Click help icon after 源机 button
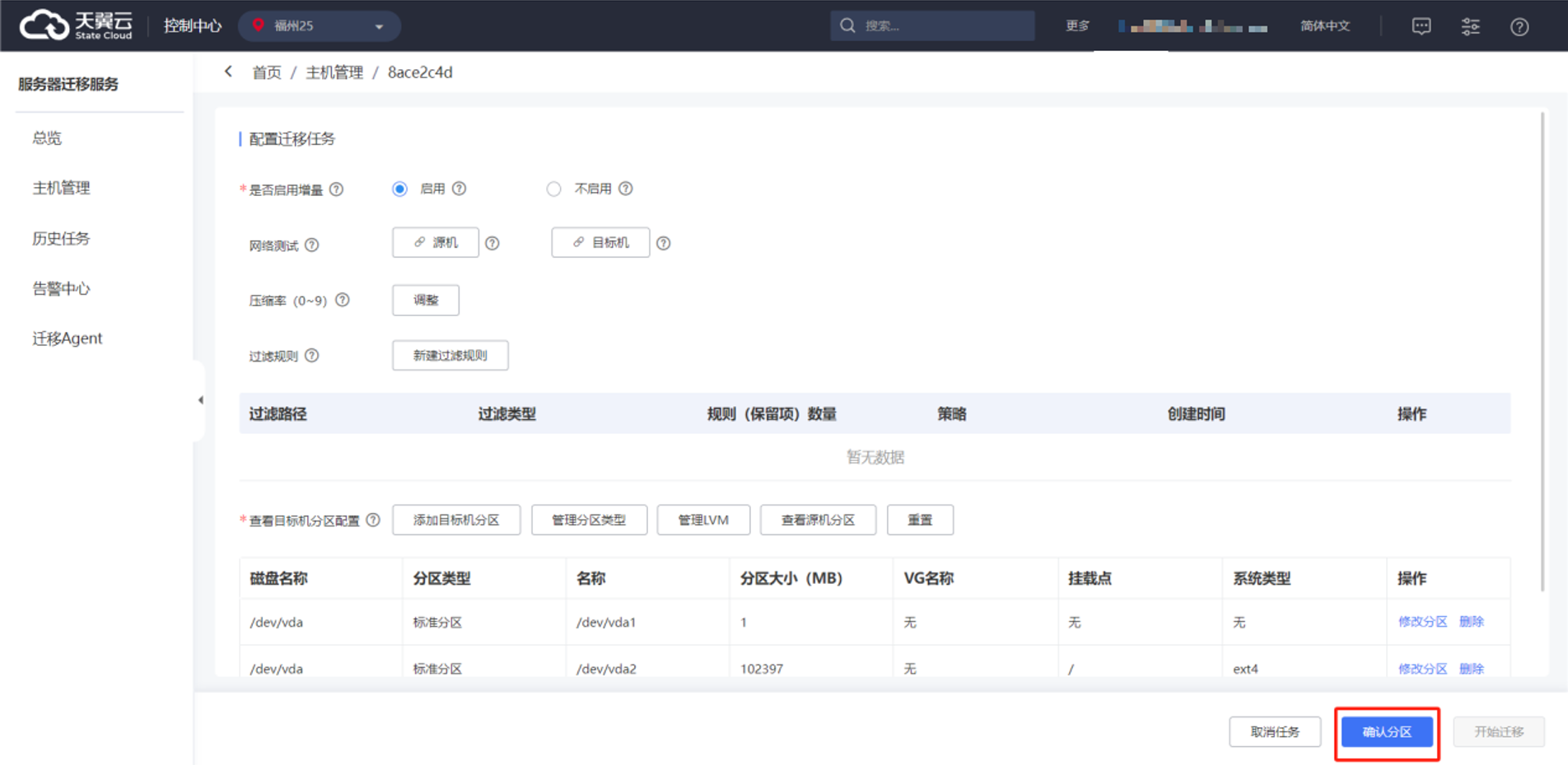This screenshot has width=1568, height=765. click(x=492, y=243)
